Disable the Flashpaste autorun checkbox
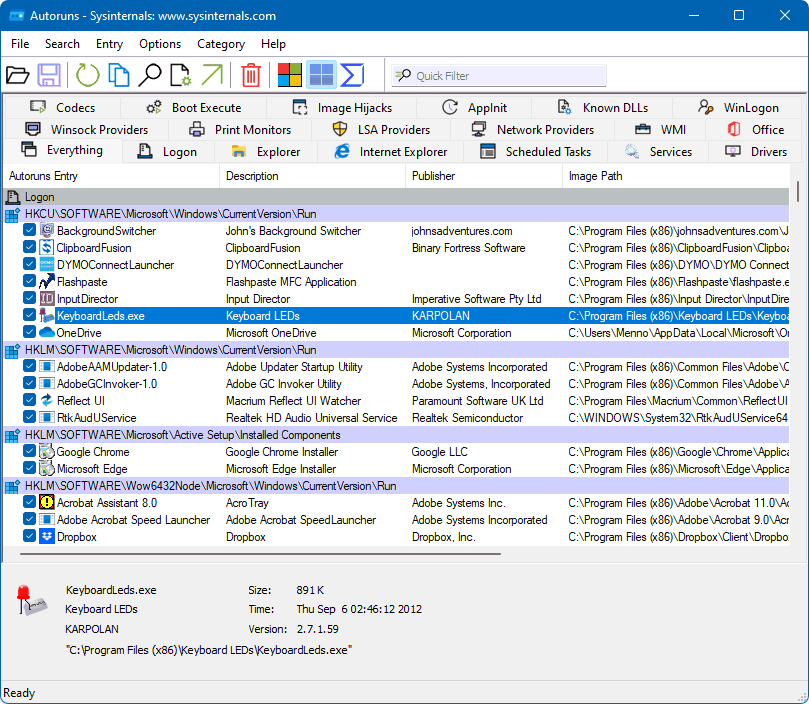The height and width of the screenshot is (704, 809). pyautogui.click(x=29, y=281)
